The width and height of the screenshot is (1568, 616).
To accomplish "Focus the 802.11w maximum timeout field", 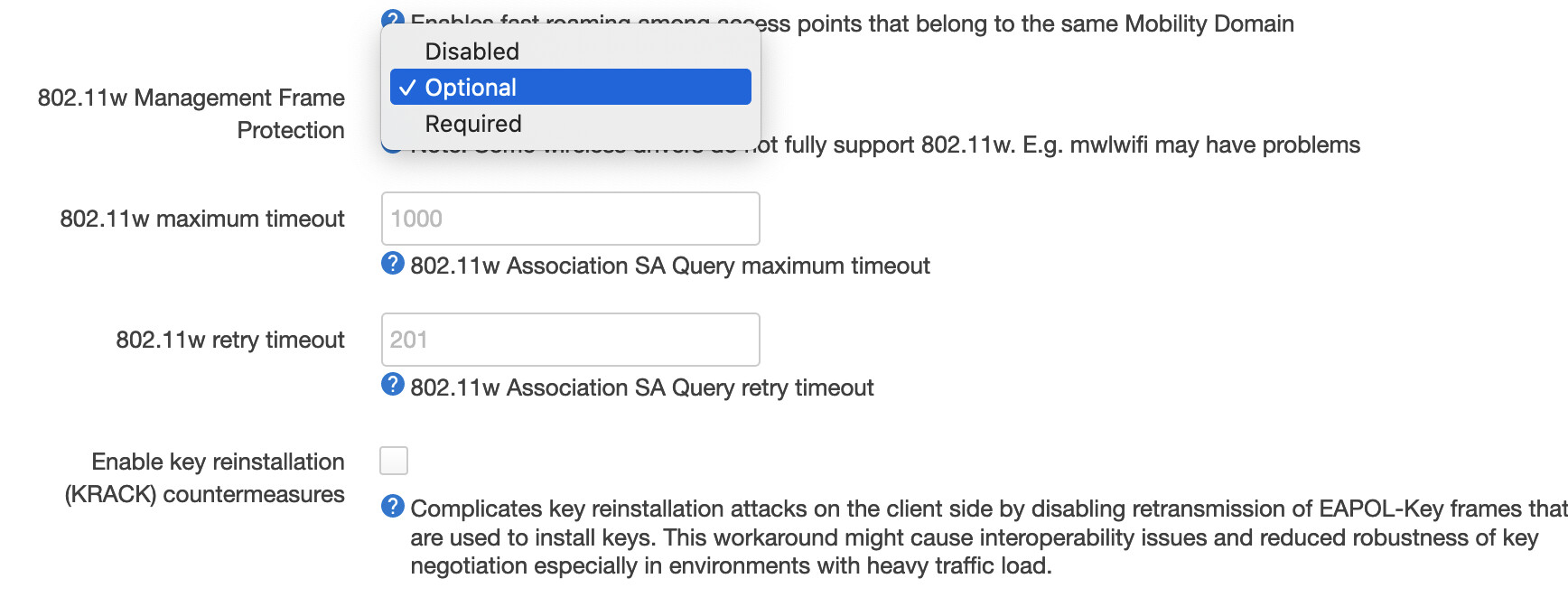I will click(570, 219).
